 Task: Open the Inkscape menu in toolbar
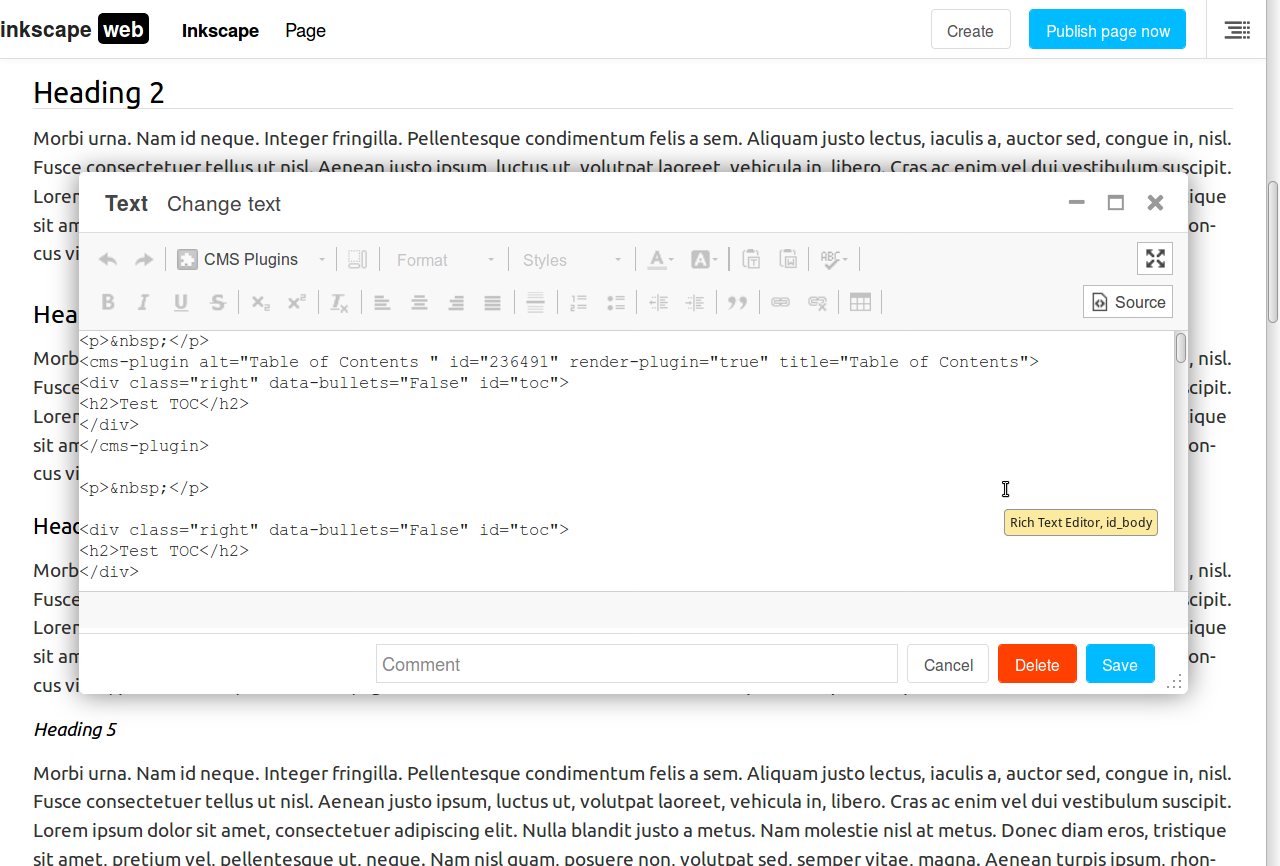click(220, 31)
